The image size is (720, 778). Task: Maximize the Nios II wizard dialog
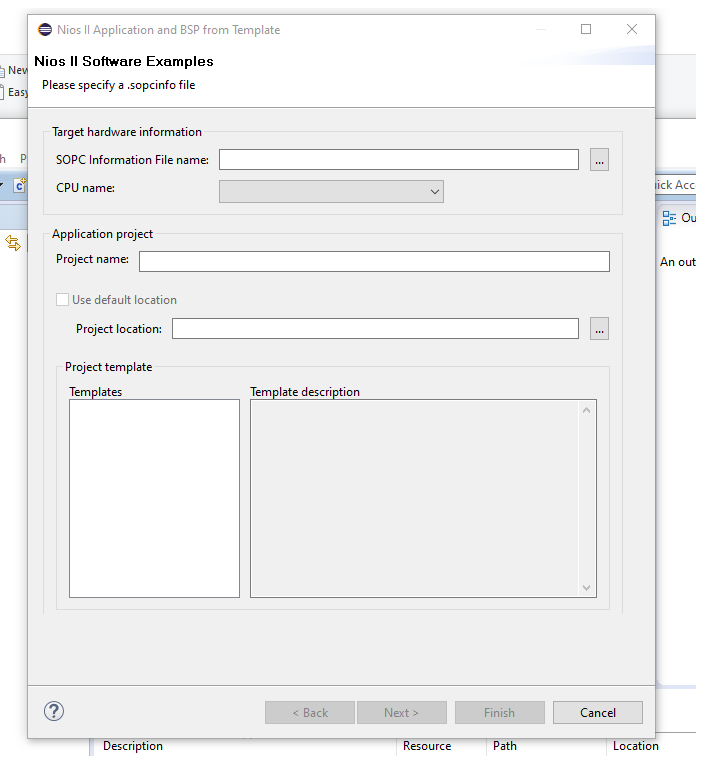pyautogui.click(x=586, y=29)
